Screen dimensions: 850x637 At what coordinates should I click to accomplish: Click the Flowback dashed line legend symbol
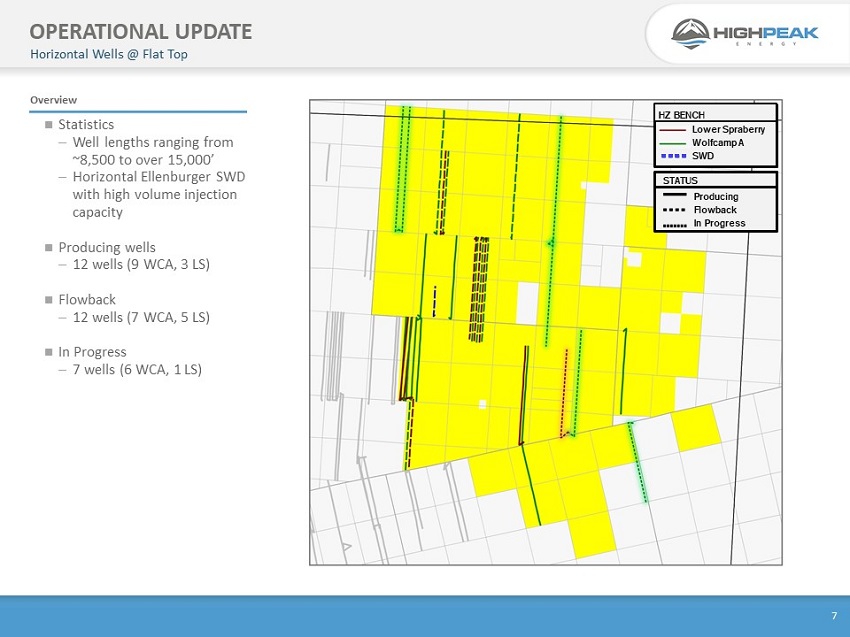pyautogui.click(x=674, y=210)
